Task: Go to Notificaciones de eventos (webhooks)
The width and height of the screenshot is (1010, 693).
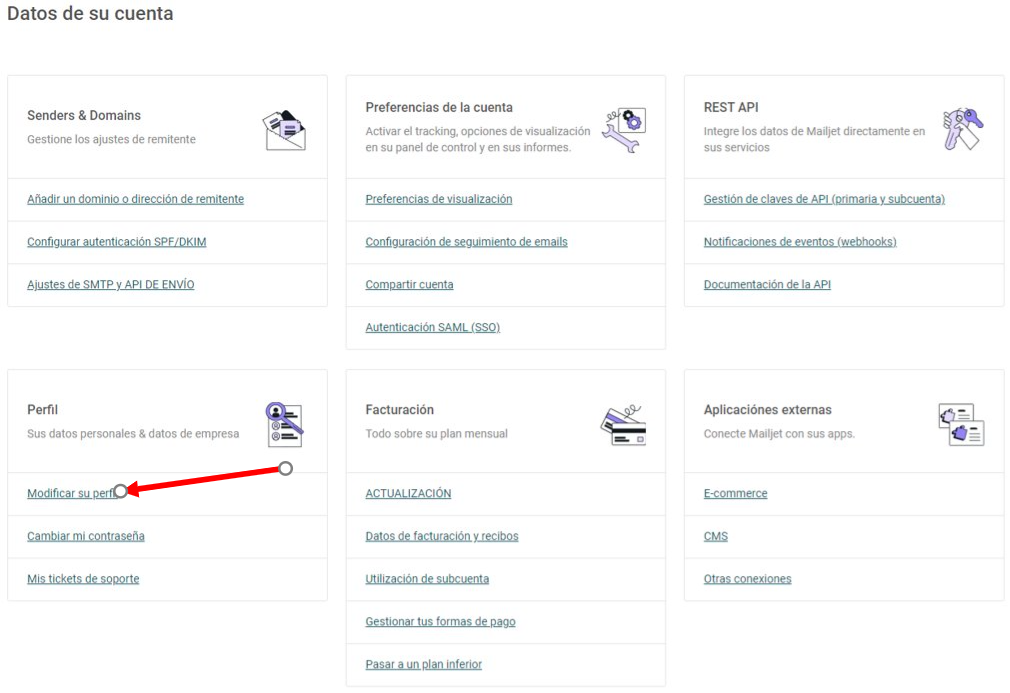Action: [x=800, y=242]
